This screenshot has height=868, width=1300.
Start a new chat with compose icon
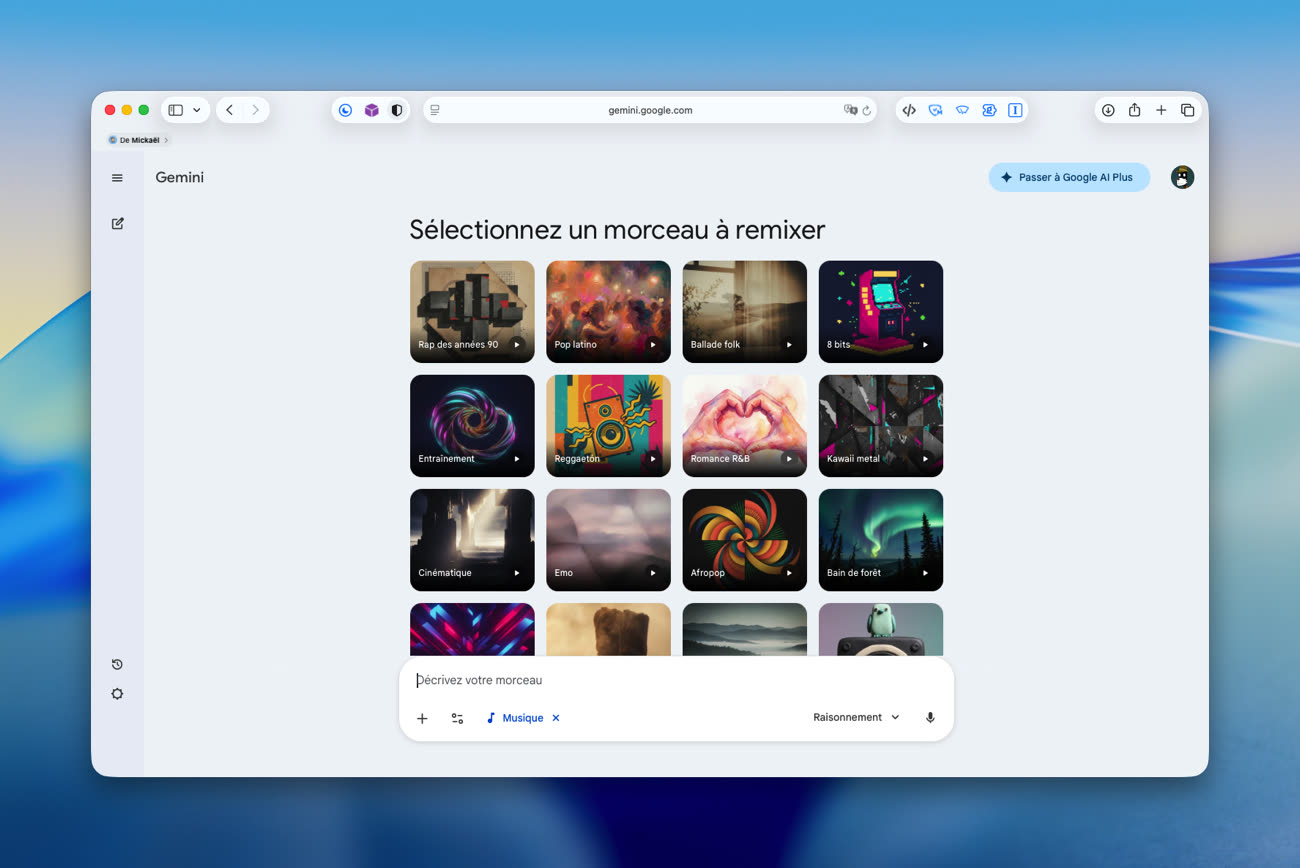point(117,224)
